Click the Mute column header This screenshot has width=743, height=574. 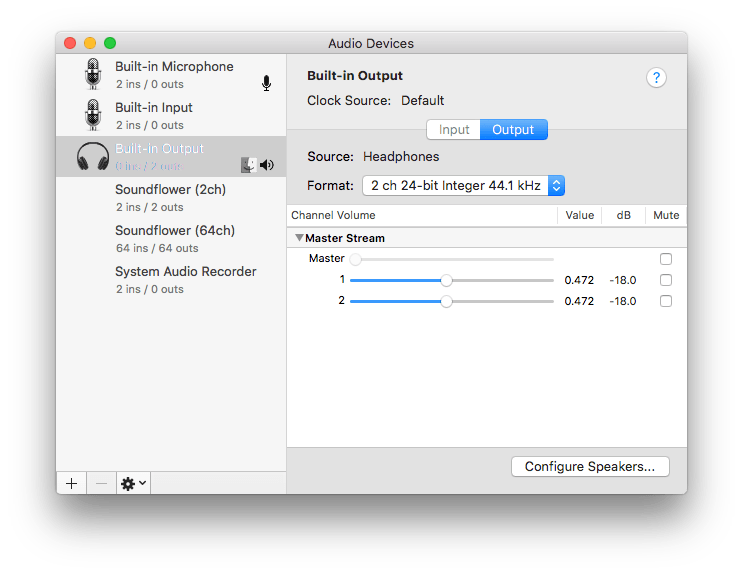click(666, 215)
